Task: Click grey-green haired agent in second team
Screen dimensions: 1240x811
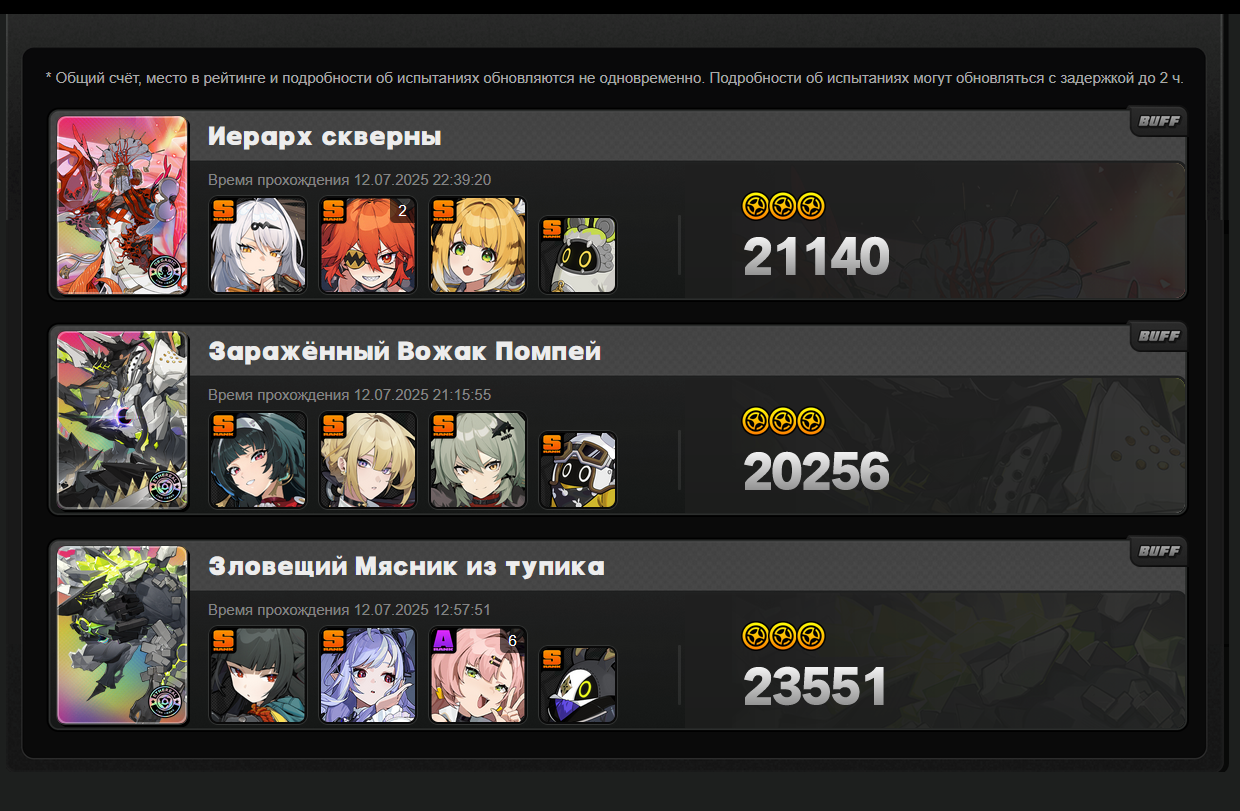Action: [x=478, y=460]
